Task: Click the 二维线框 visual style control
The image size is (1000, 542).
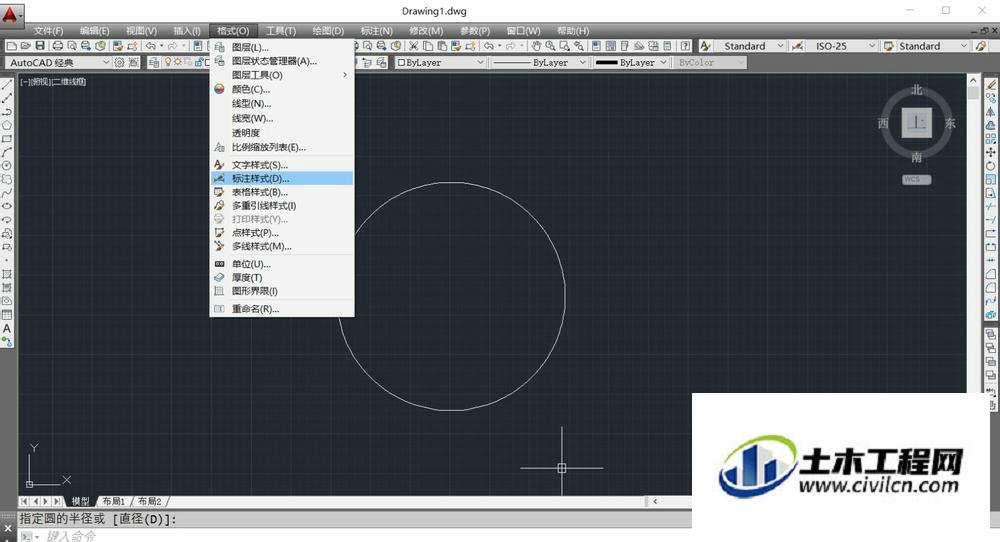Action: click(x=69, y=82)
